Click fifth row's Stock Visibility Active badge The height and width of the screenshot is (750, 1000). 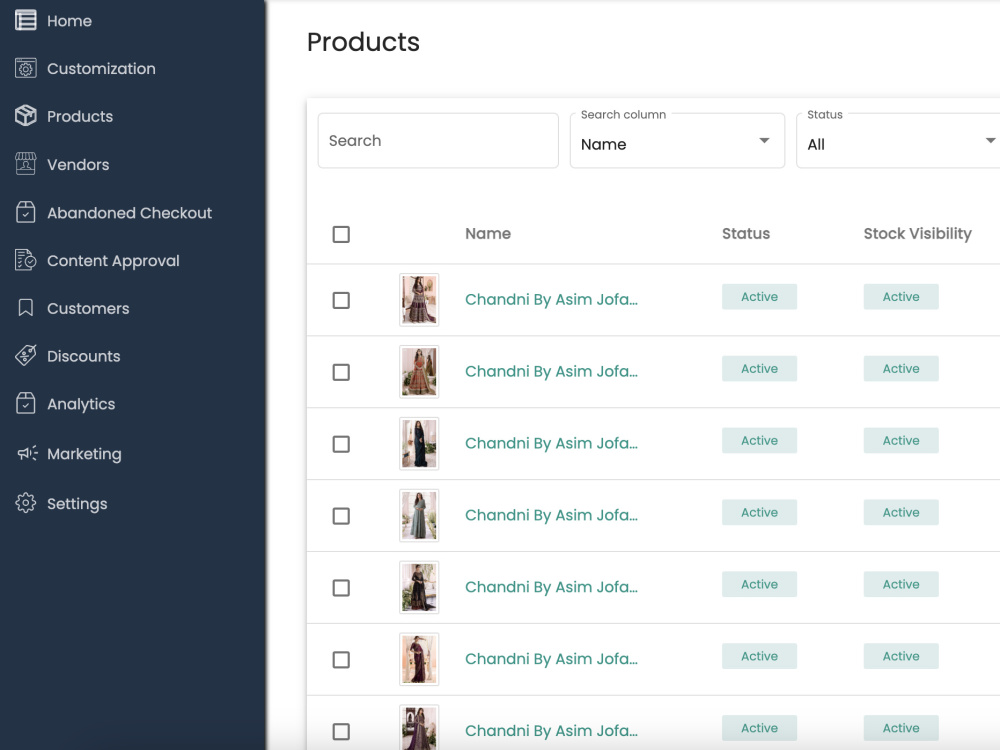(x=901, y=584)
